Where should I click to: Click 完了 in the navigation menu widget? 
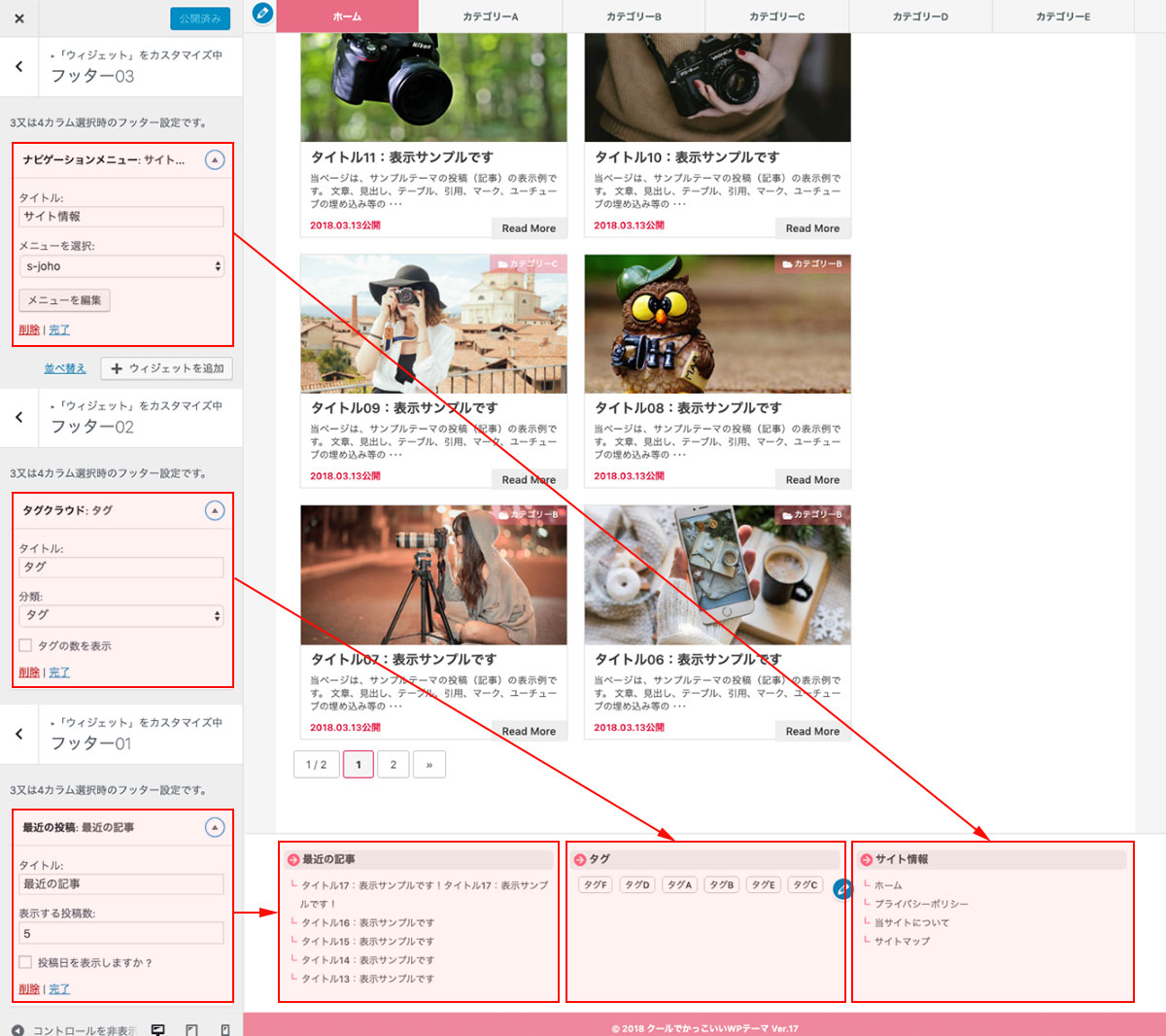coord(59,329)
